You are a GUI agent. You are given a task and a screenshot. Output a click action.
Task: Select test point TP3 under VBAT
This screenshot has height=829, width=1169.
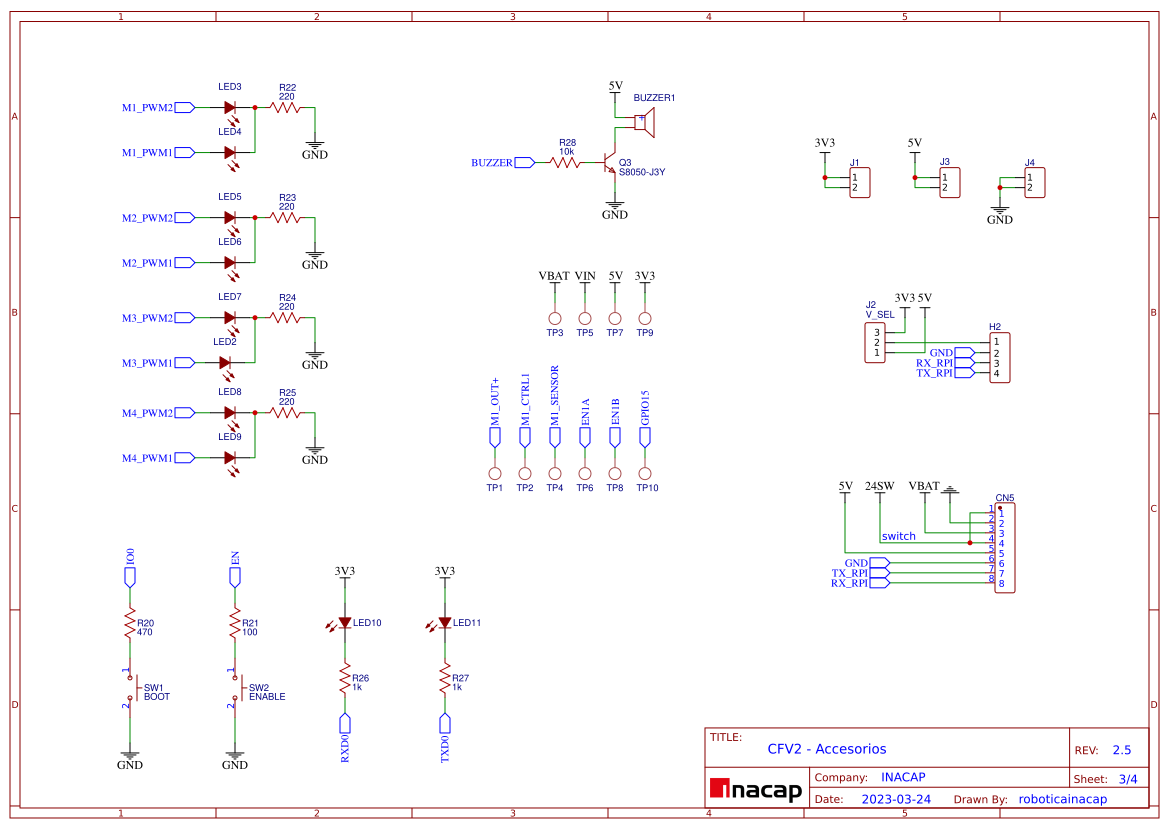pos(555,318)
